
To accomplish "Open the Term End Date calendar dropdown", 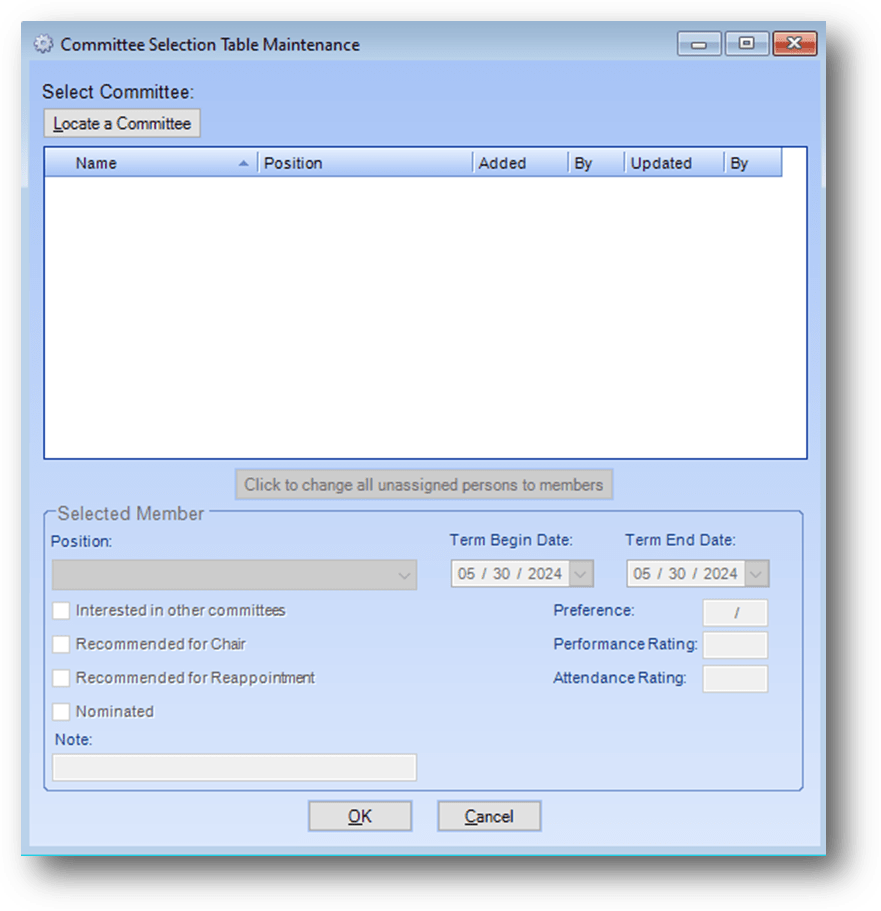I will click(x=756, y=574).
